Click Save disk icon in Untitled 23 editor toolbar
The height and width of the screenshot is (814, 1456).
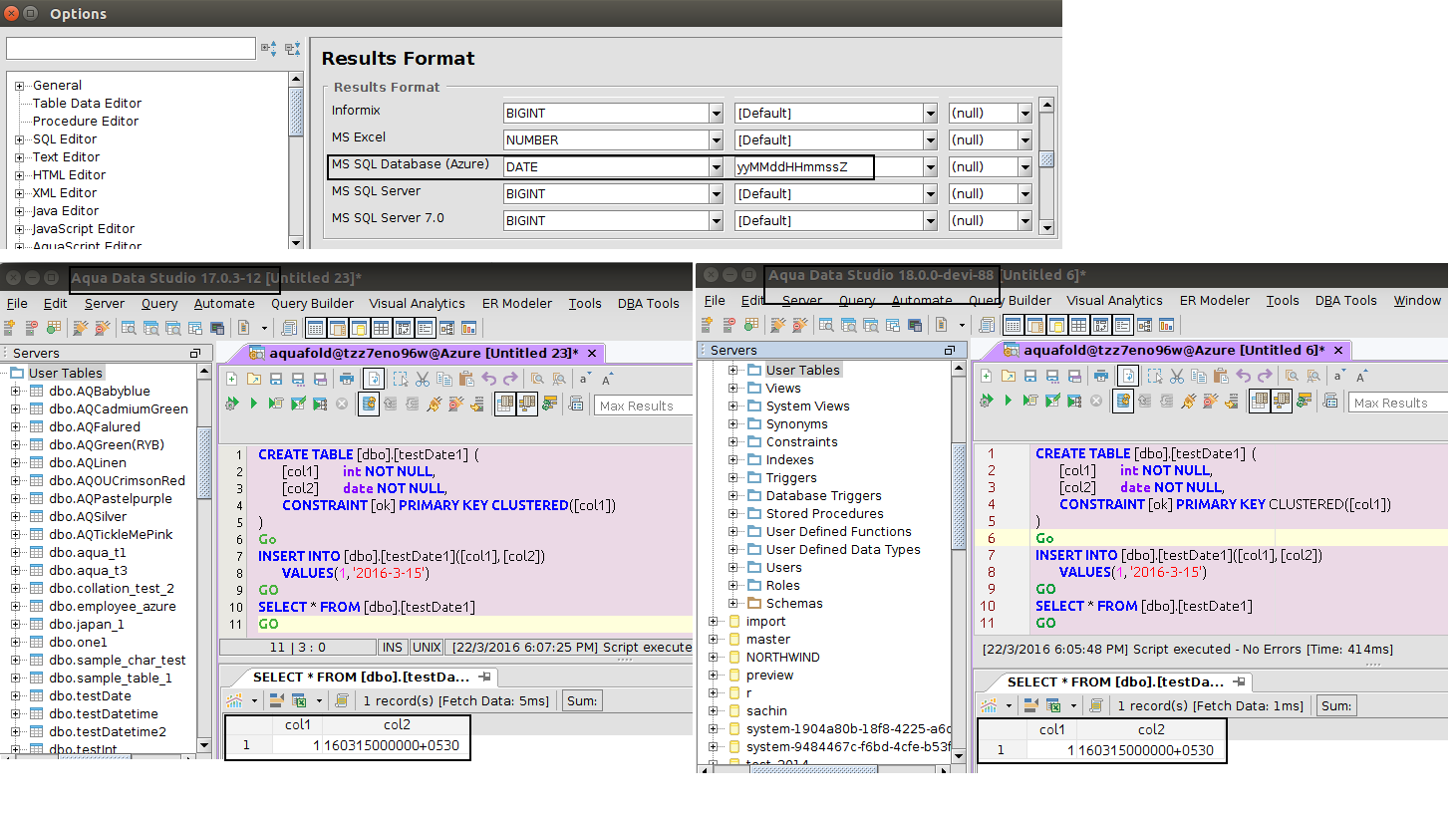pyautogui.click(x=276, y=379)
